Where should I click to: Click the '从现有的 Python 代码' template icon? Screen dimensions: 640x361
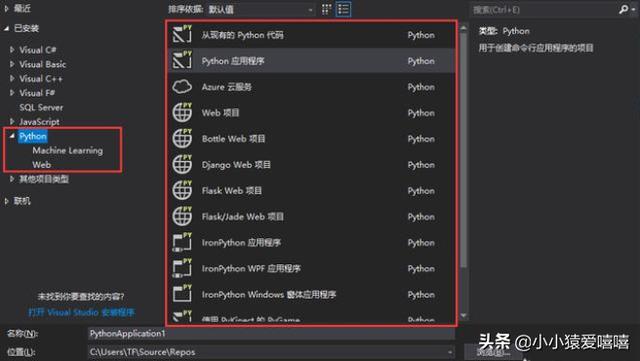coord(182,35)
